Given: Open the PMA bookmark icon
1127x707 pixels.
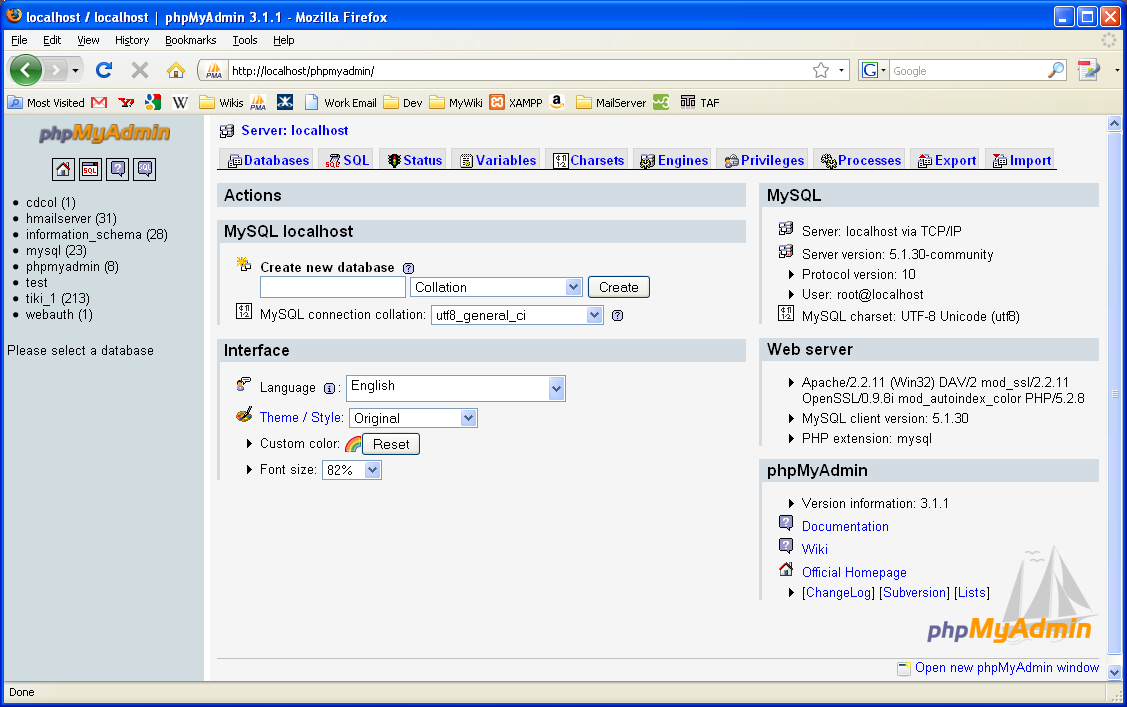Looking at the screenshot, I should [258, 103].
